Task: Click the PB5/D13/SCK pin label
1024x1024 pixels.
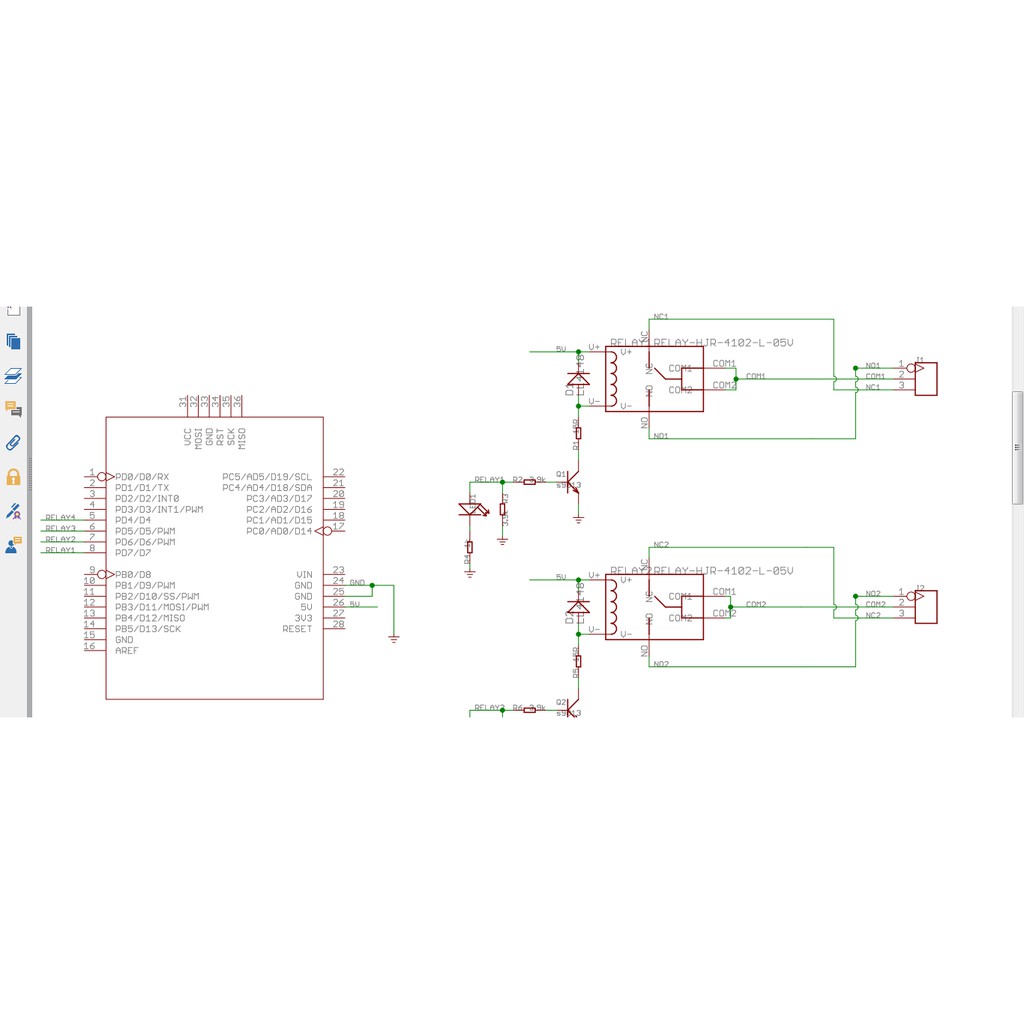Action: [148, 629]
